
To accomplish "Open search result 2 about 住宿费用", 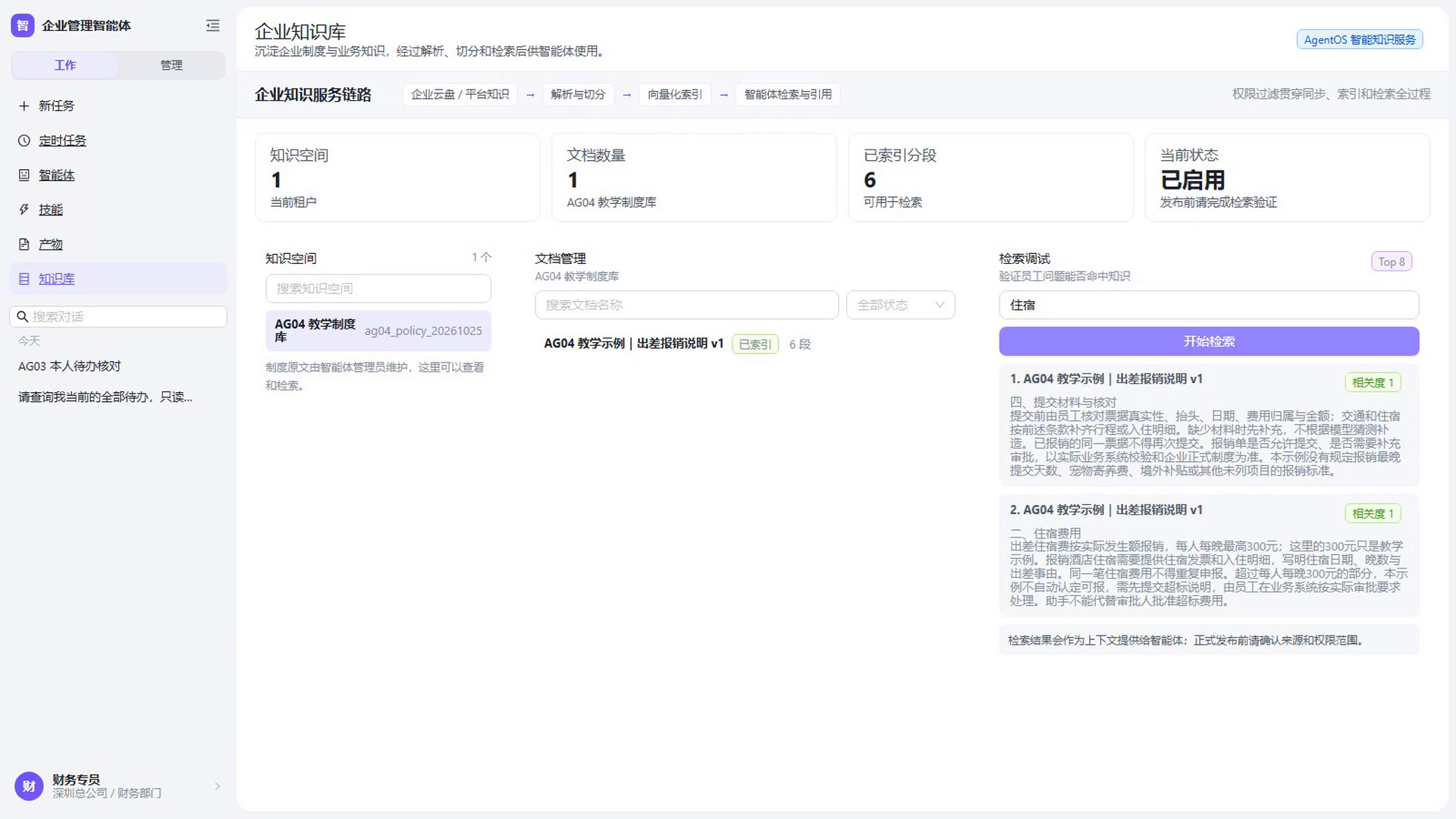I will point(1209,556).
